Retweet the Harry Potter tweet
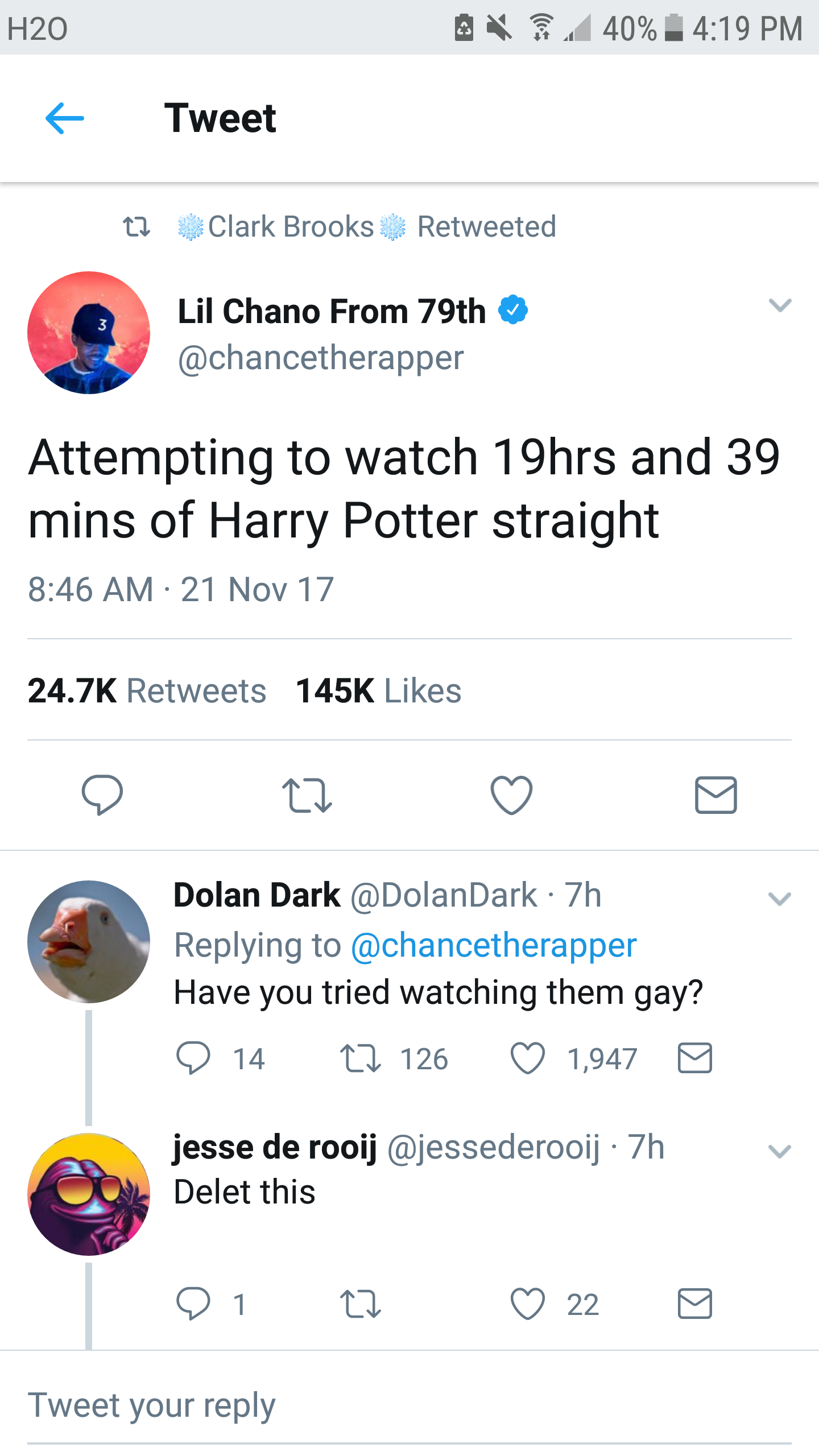Image resolution: width=819 pixels, height=1456 pixels. 307,795
